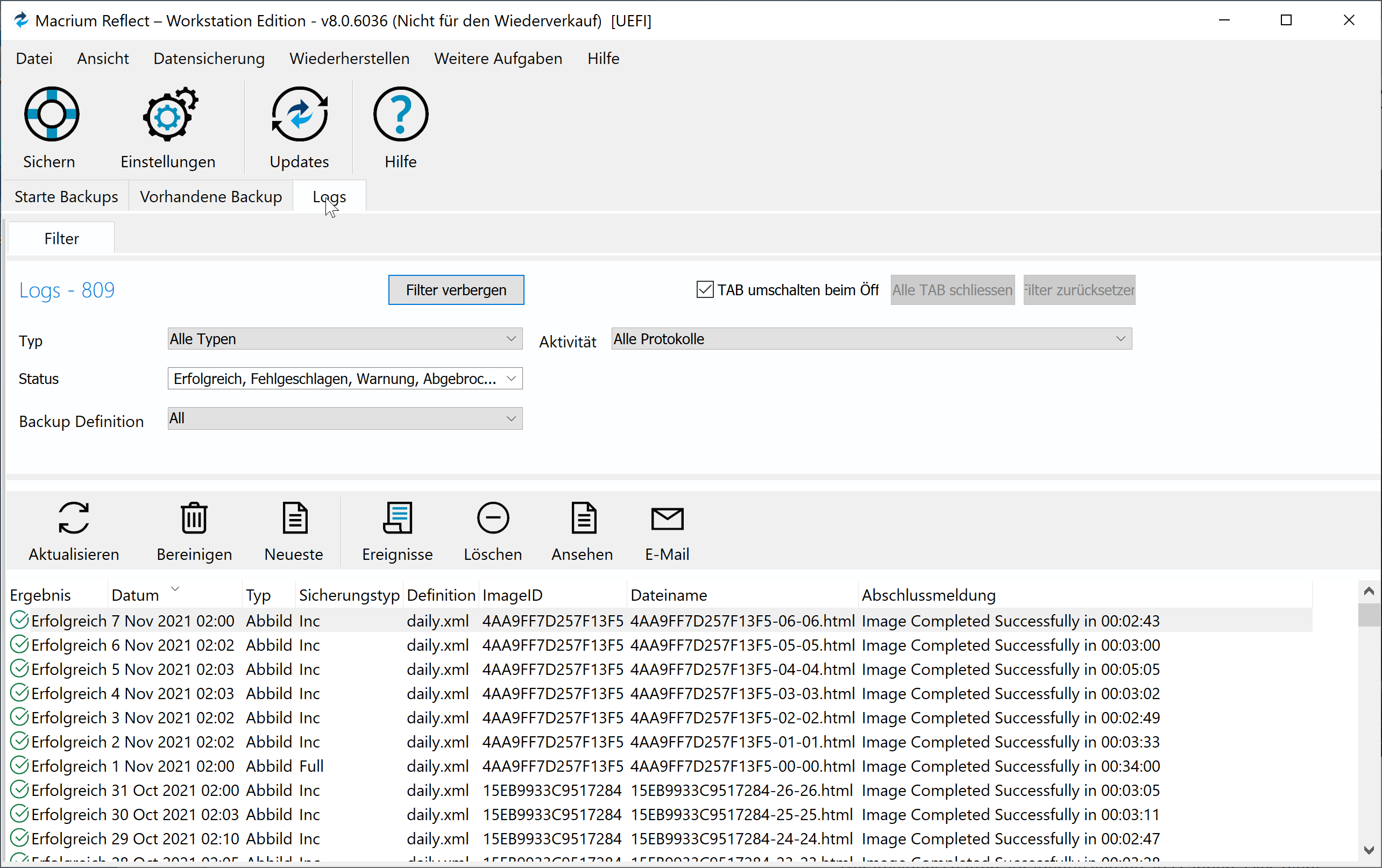Image resolution: width=1382 pixels, height=868 pixels.
Task: Open the Wiederherstellen menu
Action: (x=349, y=59)
